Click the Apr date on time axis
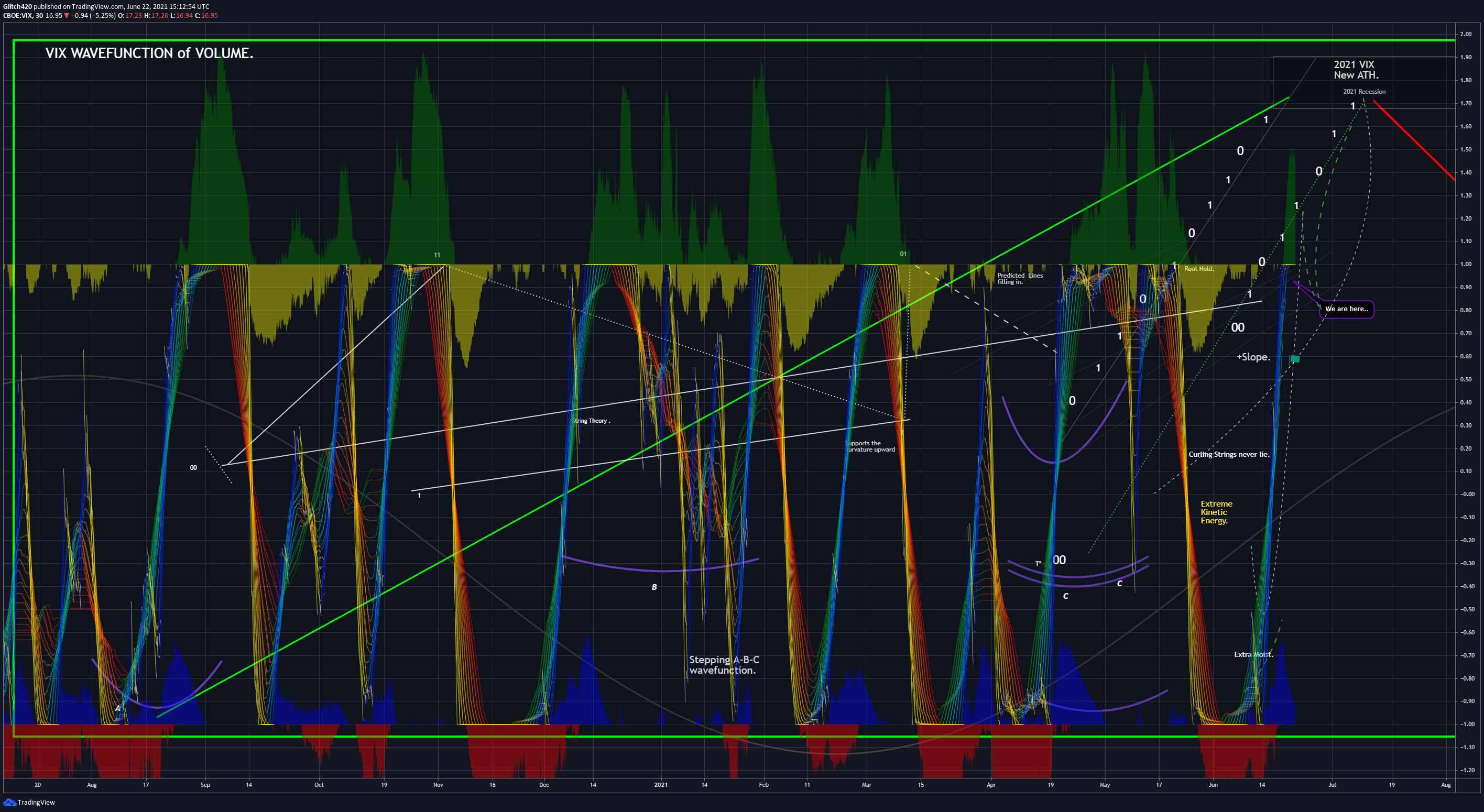The height and width of the screenshot is (812, 1484). click(x=991, y=785)
